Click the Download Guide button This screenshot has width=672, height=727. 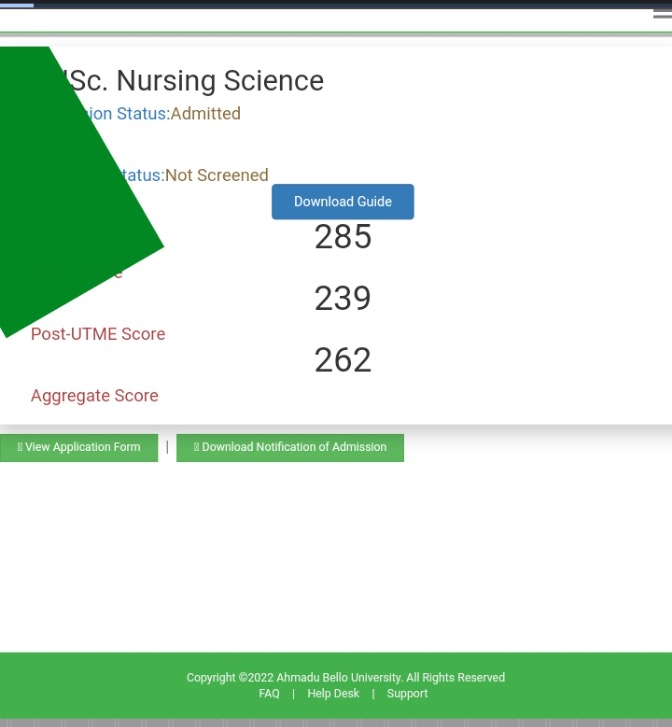tap(342, 202)
